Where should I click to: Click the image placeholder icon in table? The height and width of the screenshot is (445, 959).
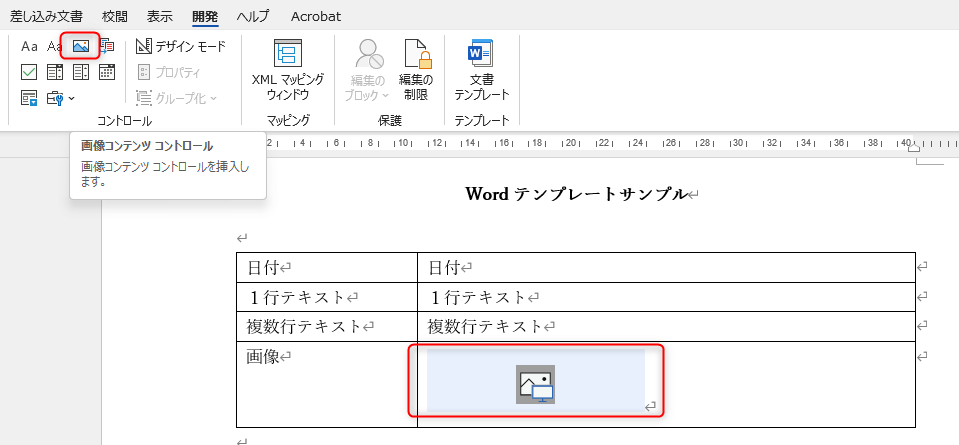click(536, 384)
